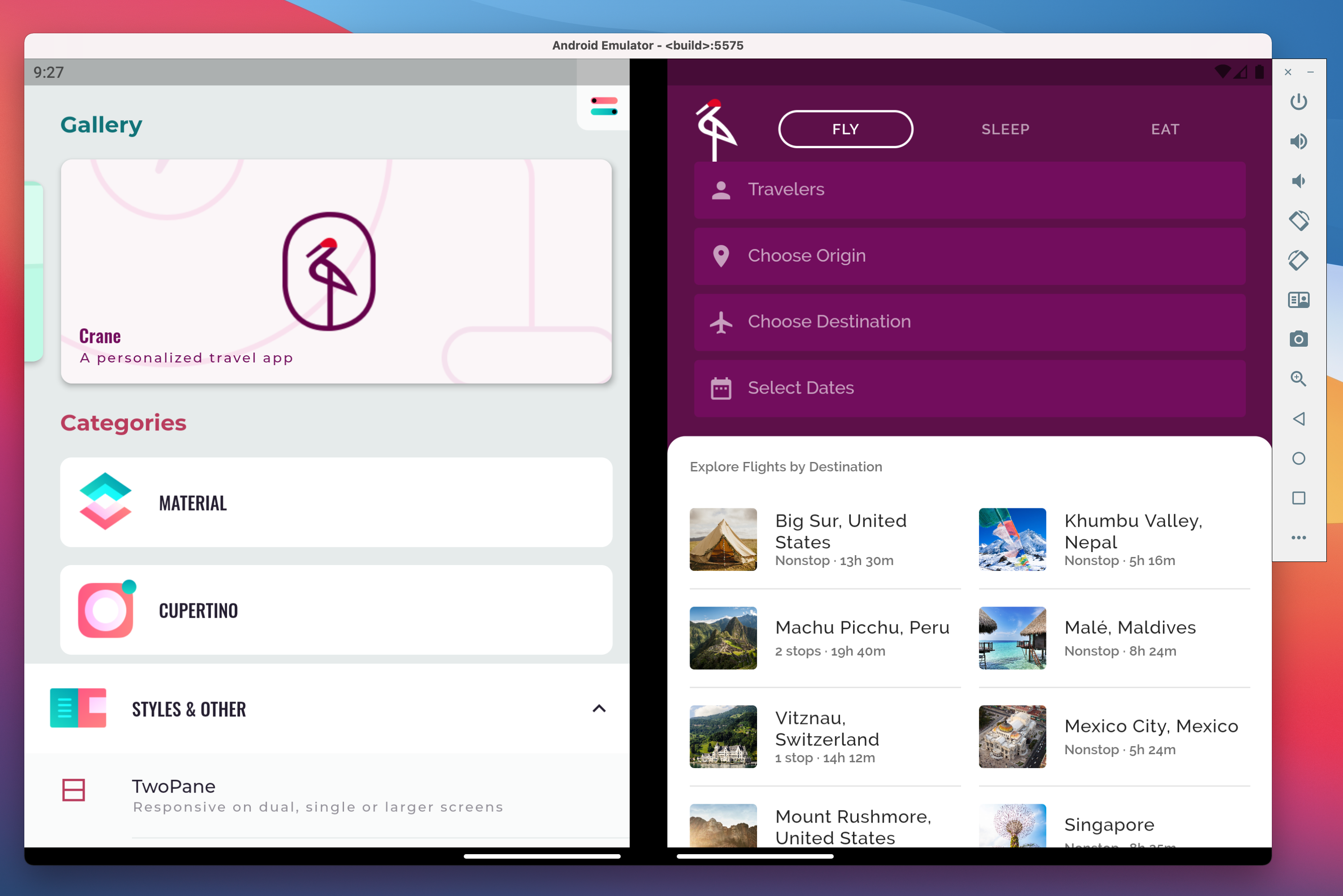Click the Android emulator volume up icon
1343x896 pixels.
coord(1298,140)
